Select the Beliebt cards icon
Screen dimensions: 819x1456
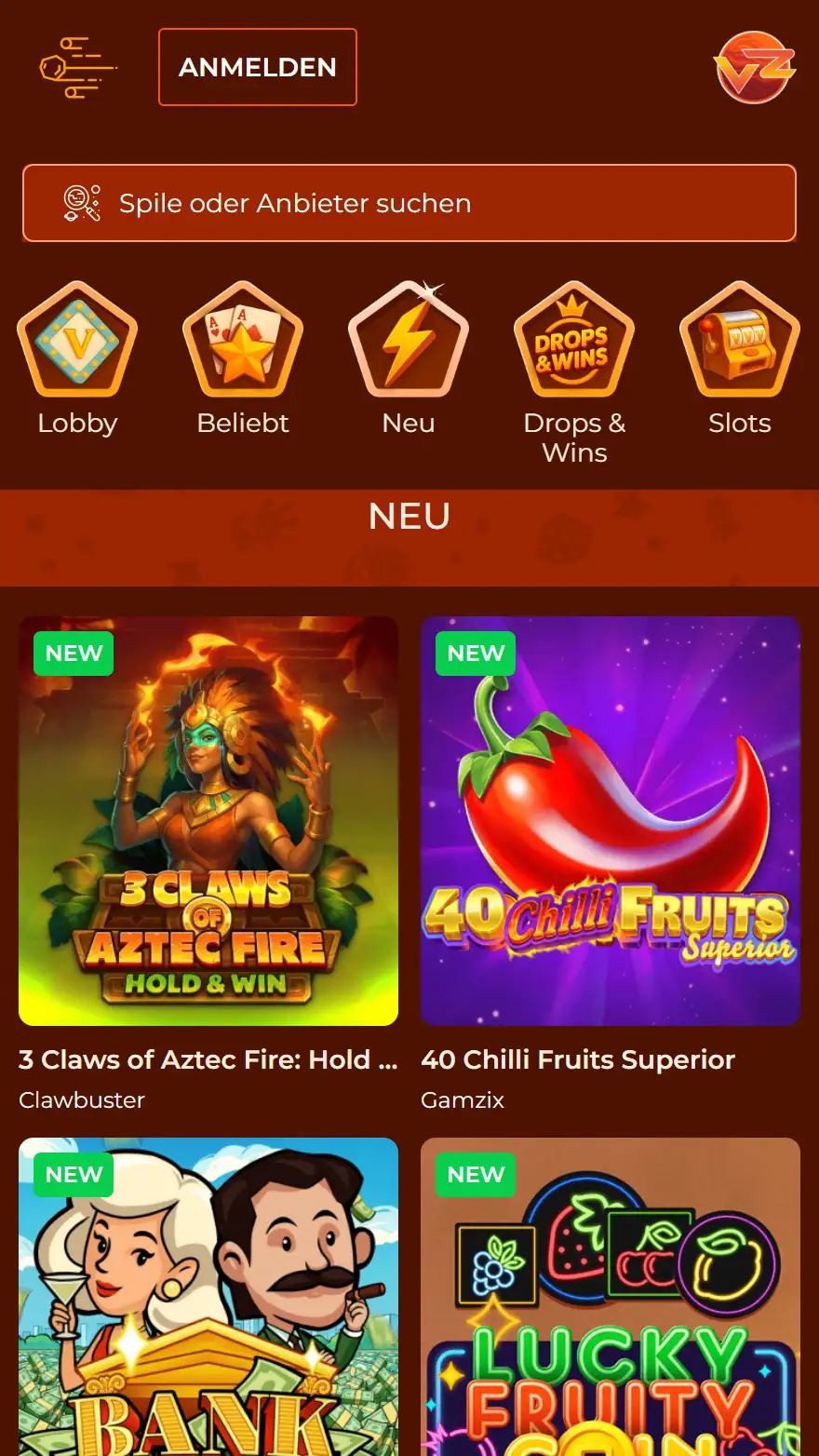pyautogui.click(x=243, y=340)
